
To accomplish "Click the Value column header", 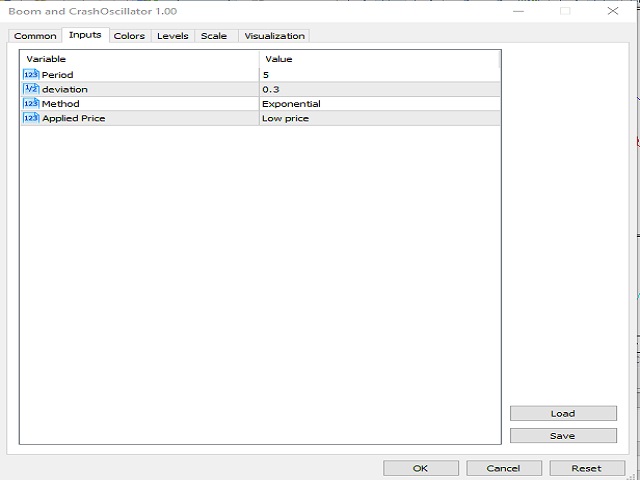I will point(378,59).
